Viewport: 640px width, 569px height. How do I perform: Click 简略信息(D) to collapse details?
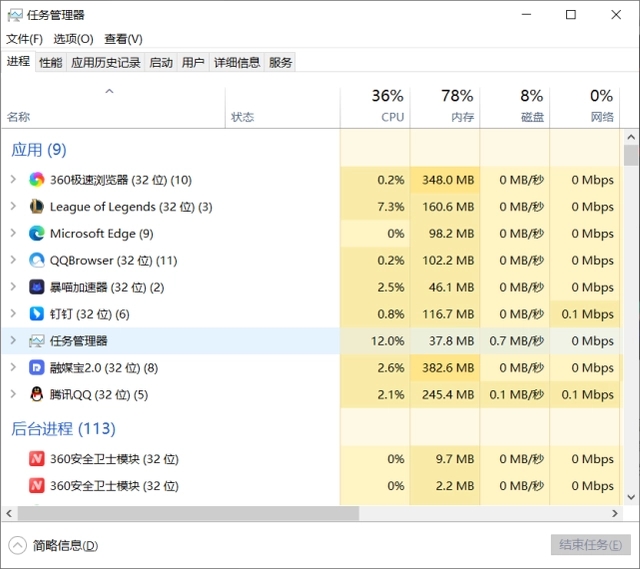(x=65, y=546)
